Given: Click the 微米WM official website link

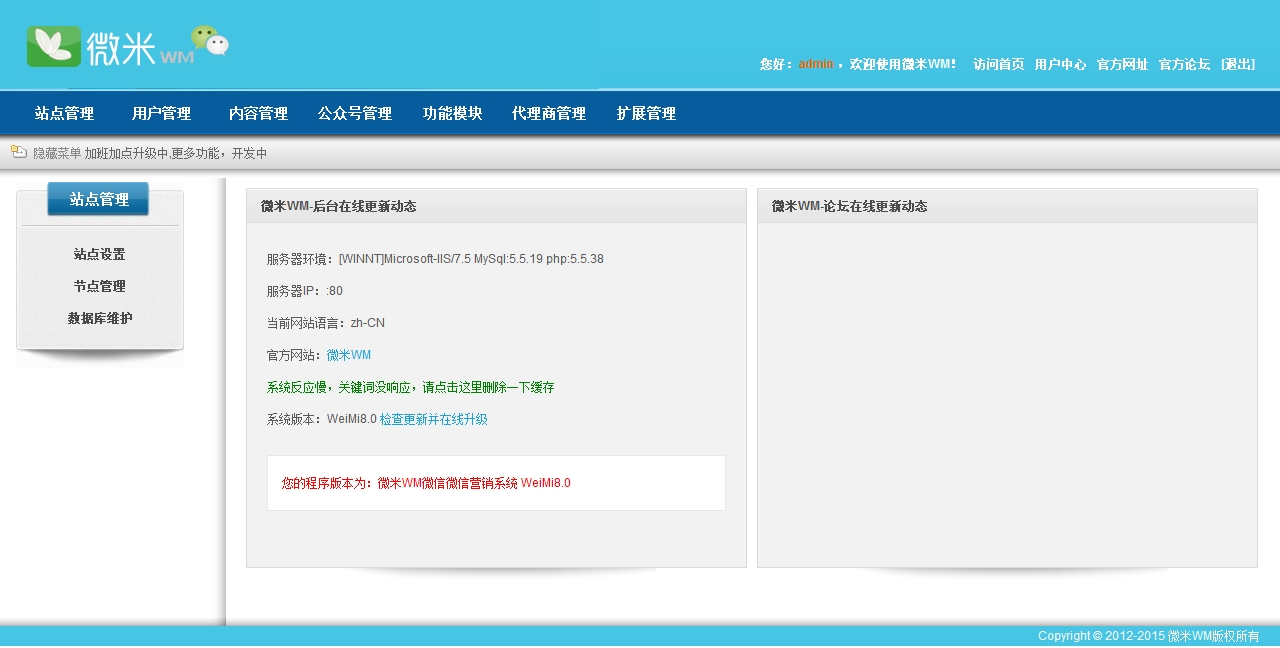Looking at the screenshot, I should 349,355.
